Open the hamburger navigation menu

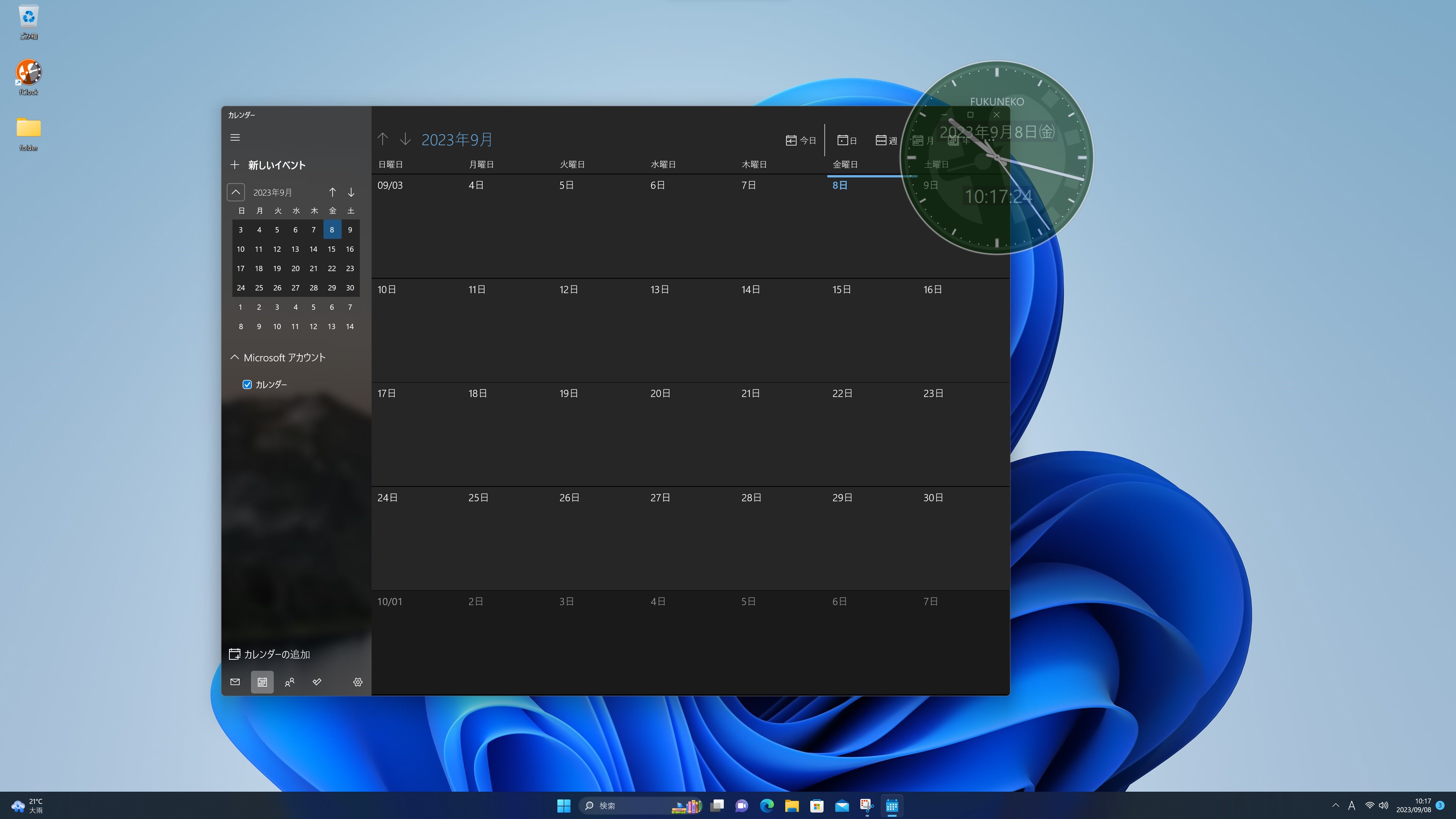point(235,137)
